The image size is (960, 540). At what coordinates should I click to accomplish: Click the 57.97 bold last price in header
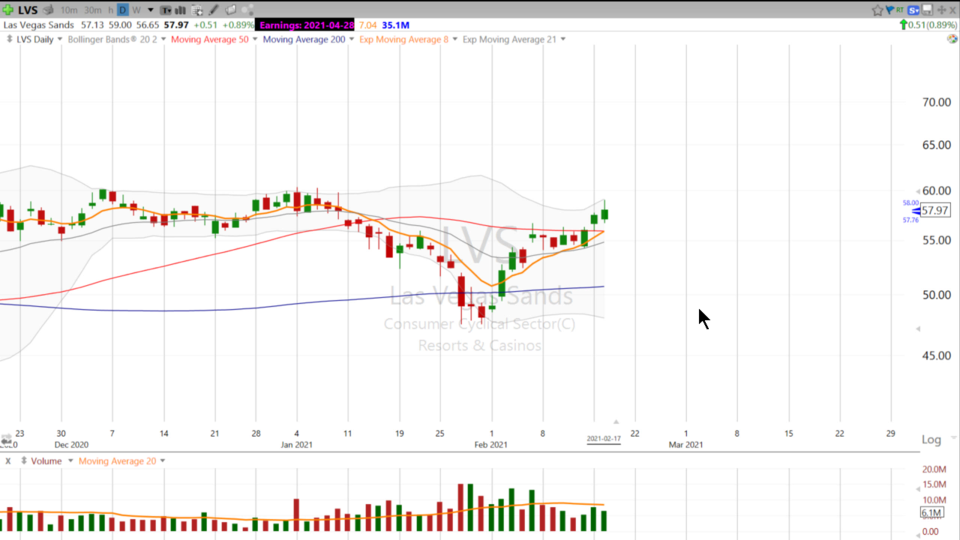[x=176, y=25]
